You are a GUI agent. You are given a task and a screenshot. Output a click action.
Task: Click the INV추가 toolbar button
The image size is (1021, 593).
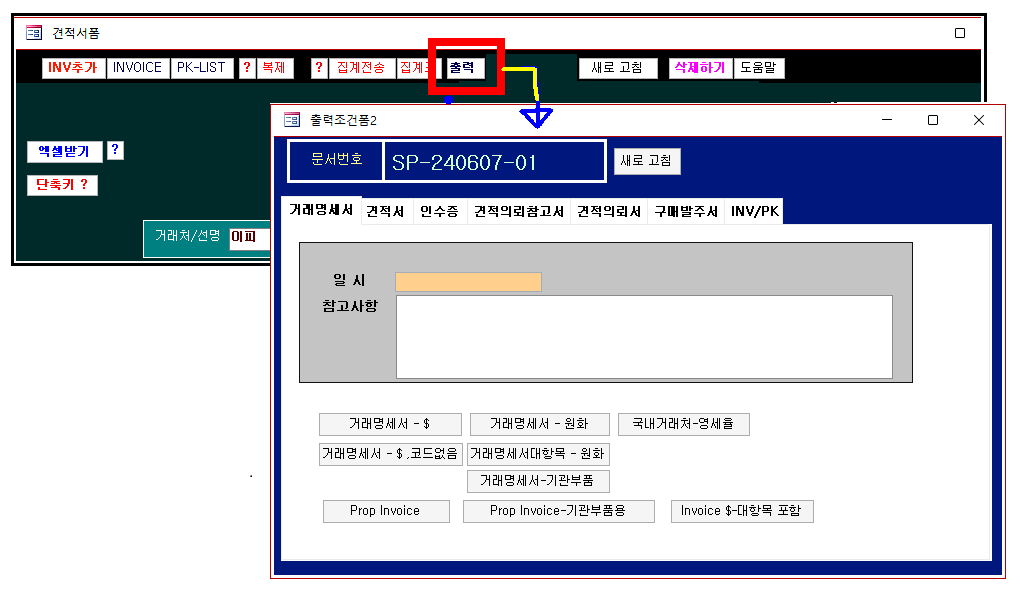coord(72,68)
